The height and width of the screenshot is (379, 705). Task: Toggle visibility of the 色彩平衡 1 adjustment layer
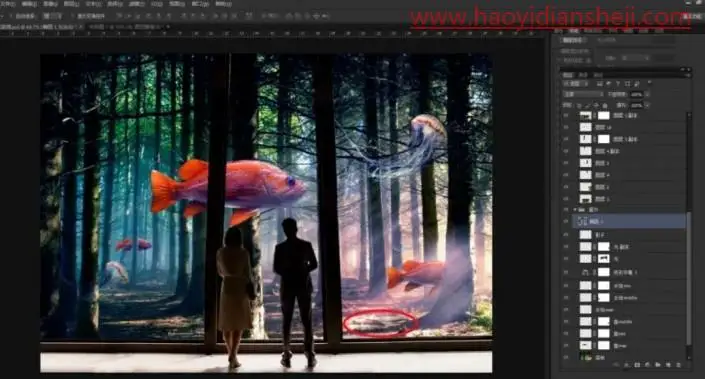click(566, 272)
